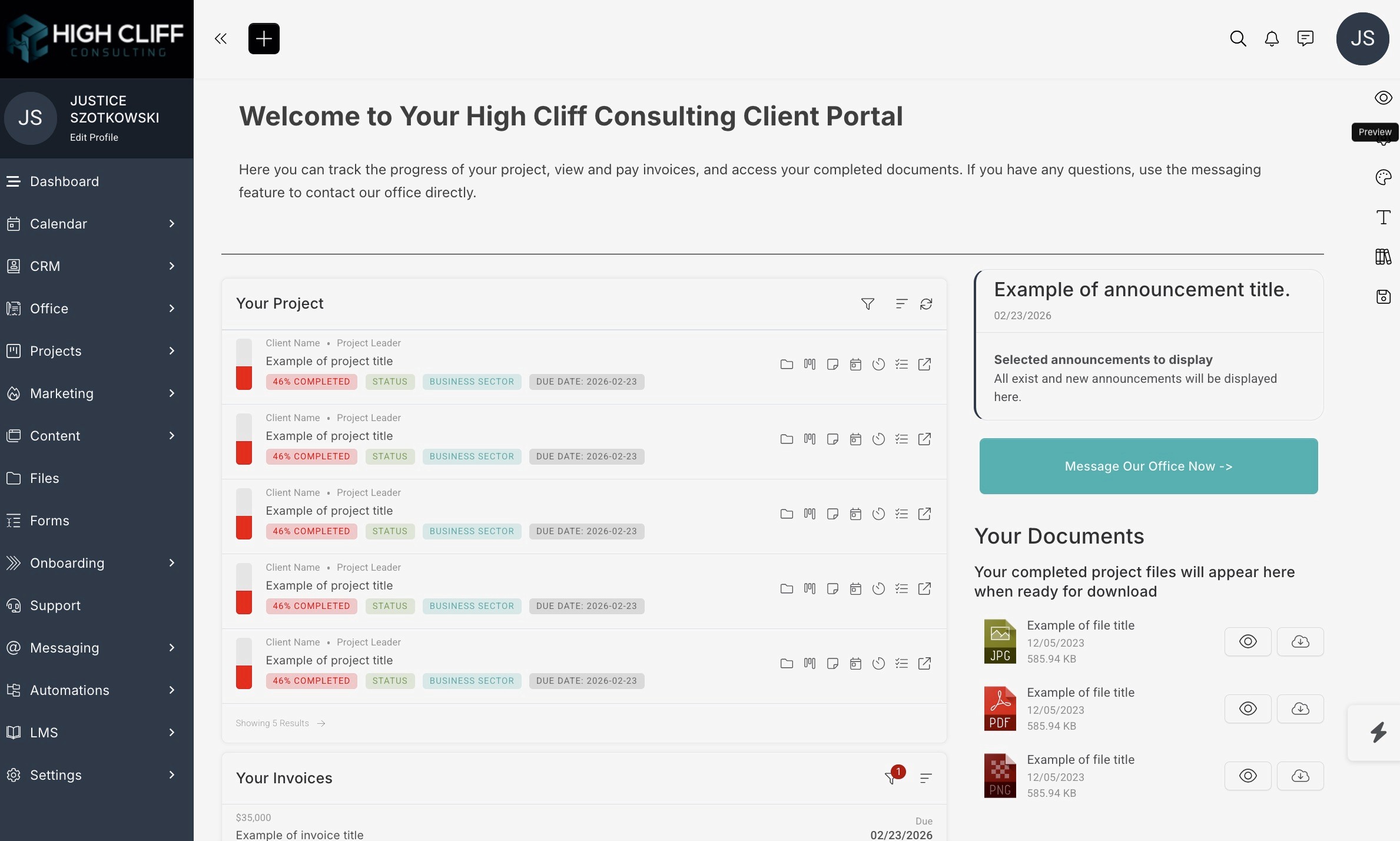This screenshot has width=1400, height=841.
Task: Open the lightning bolt quick actions button
Action: click(x=1378, y=733)
